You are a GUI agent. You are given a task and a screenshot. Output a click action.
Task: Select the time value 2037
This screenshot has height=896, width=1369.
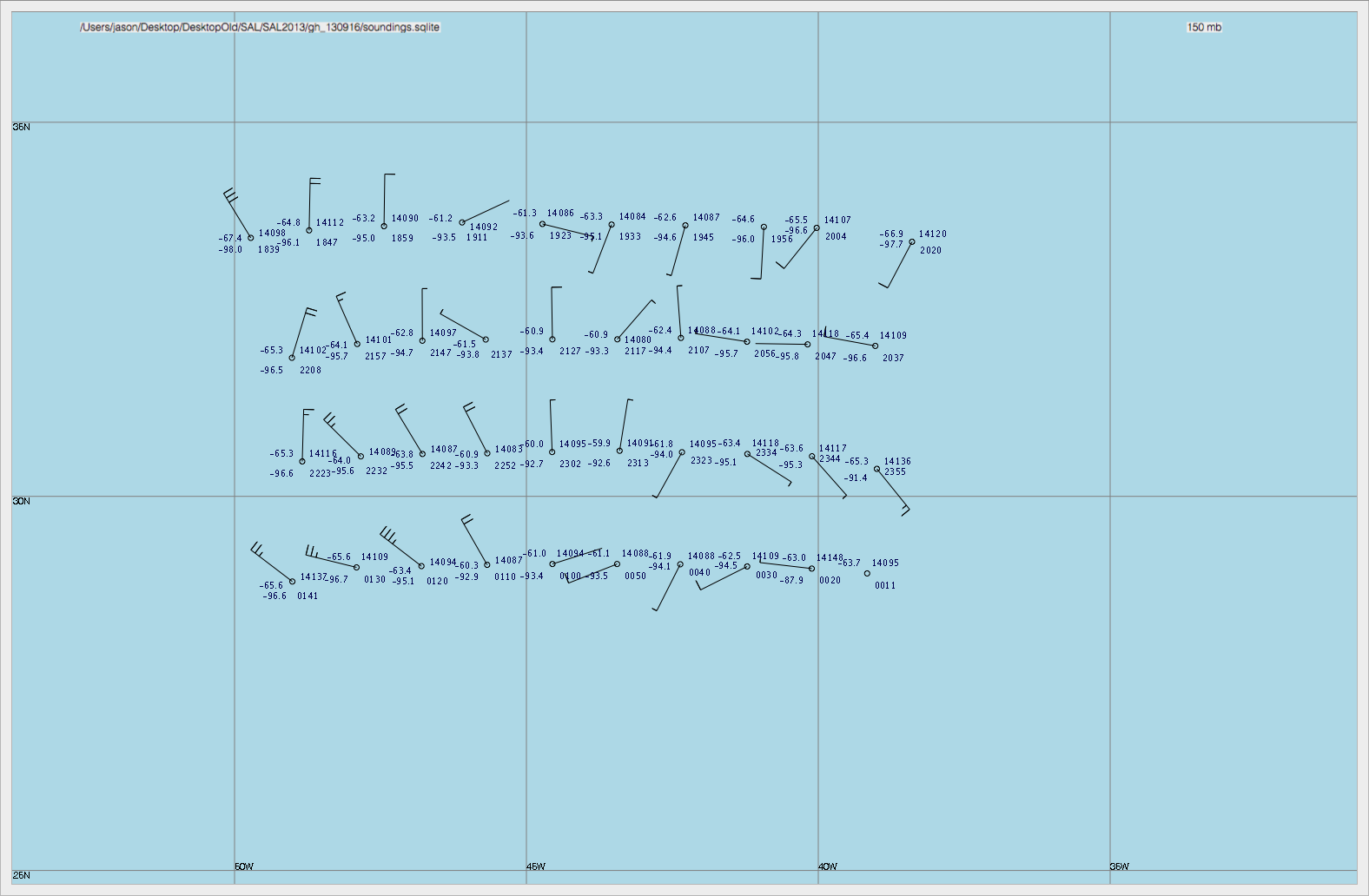(893, 359)
